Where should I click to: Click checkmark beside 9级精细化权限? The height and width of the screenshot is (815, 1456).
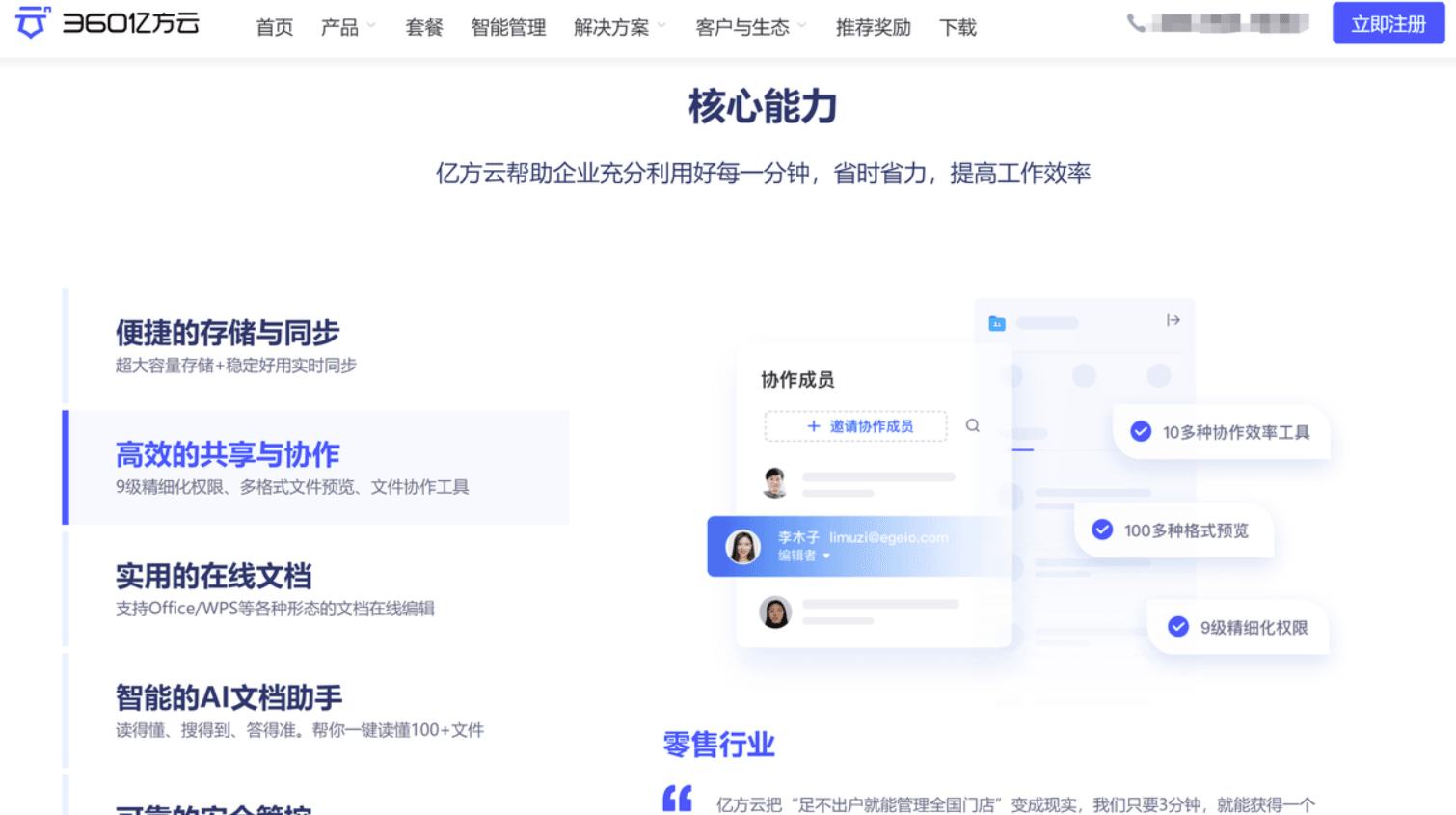(1178, 627)
